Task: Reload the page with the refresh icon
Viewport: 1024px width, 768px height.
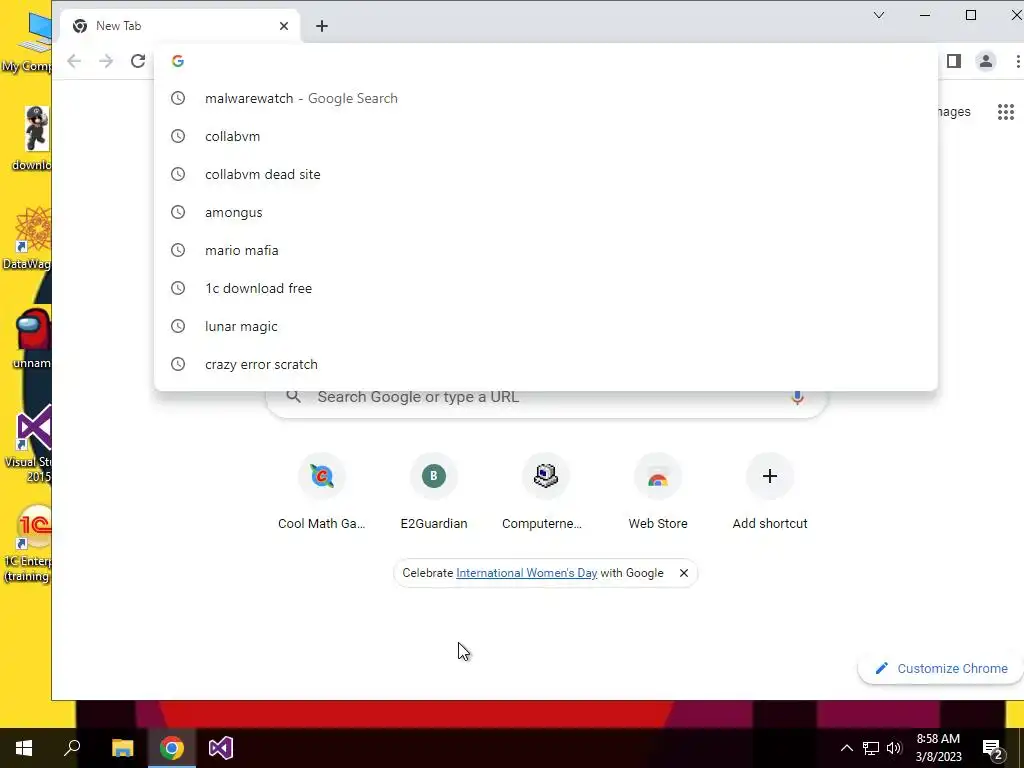Action: (x=138, y=61)
